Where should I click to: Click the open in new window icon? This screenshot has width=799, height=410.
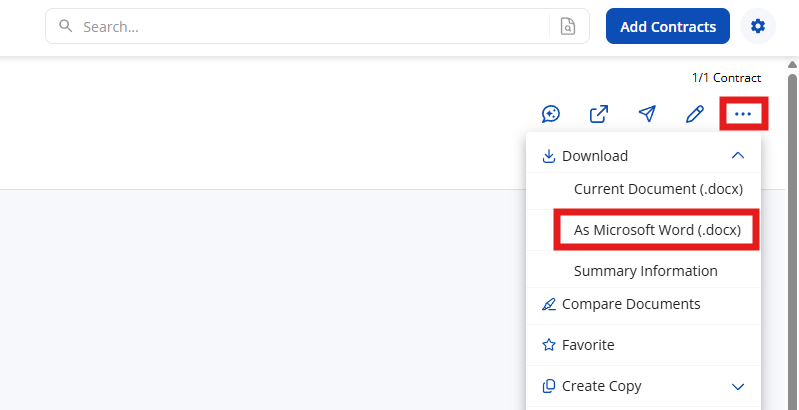(x=598, y=114)
